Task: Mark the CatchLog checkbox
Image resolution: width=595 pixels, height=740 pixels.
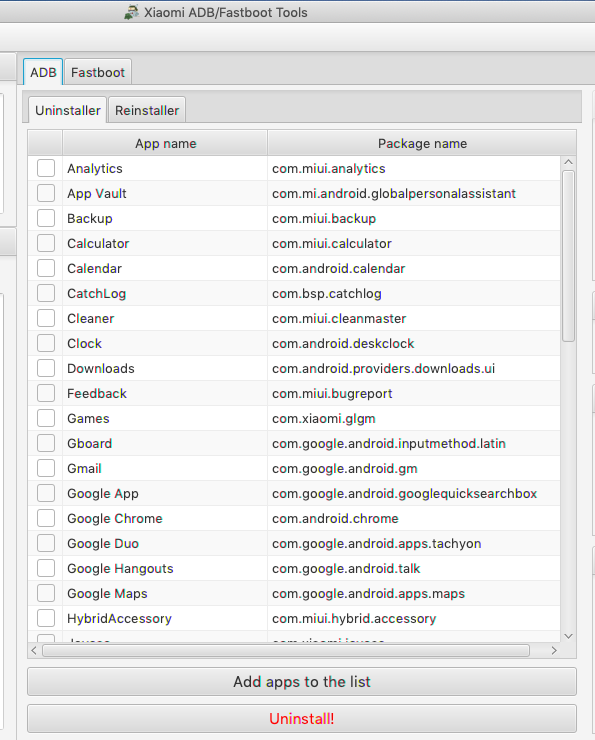Action: pos(46,293)
